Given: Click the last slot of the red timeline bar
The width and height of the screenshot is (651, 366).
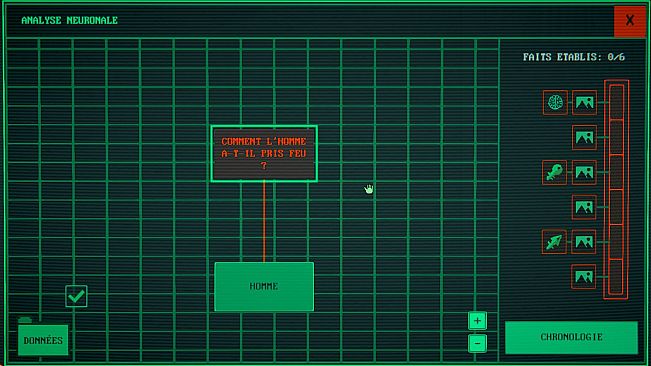Looking at the screenshot, I should [616, 276].
